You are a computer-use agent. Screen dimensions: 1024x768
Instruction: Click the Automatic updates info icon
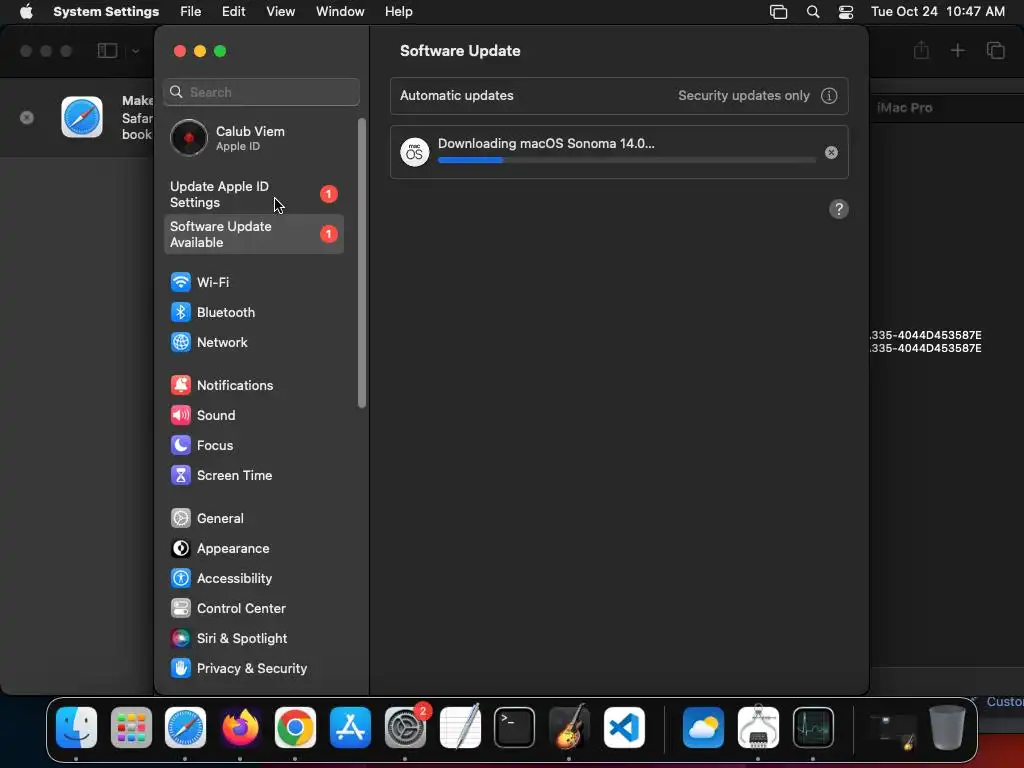pos(829,96)
